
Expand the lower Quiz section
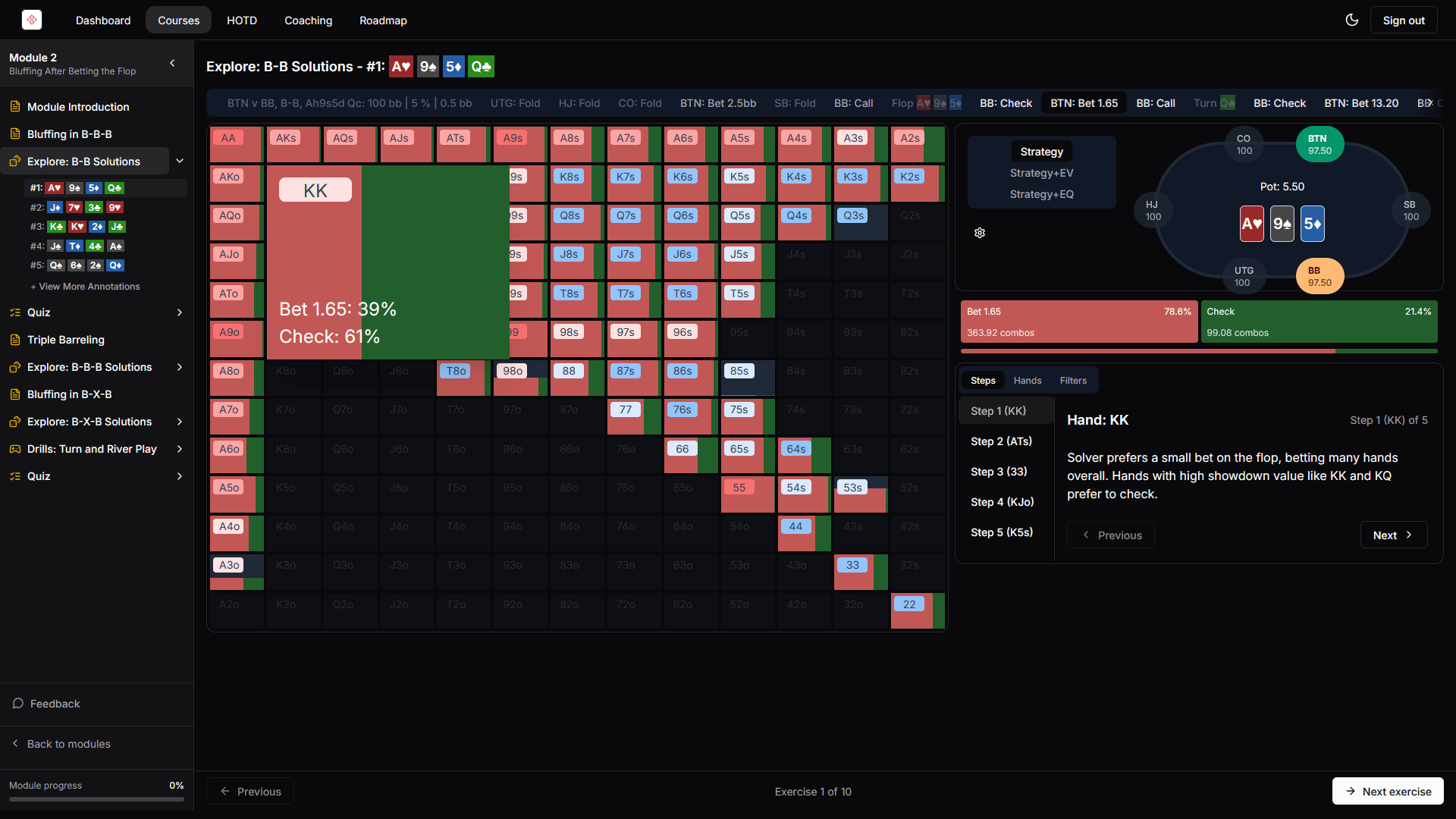(180, 476)
